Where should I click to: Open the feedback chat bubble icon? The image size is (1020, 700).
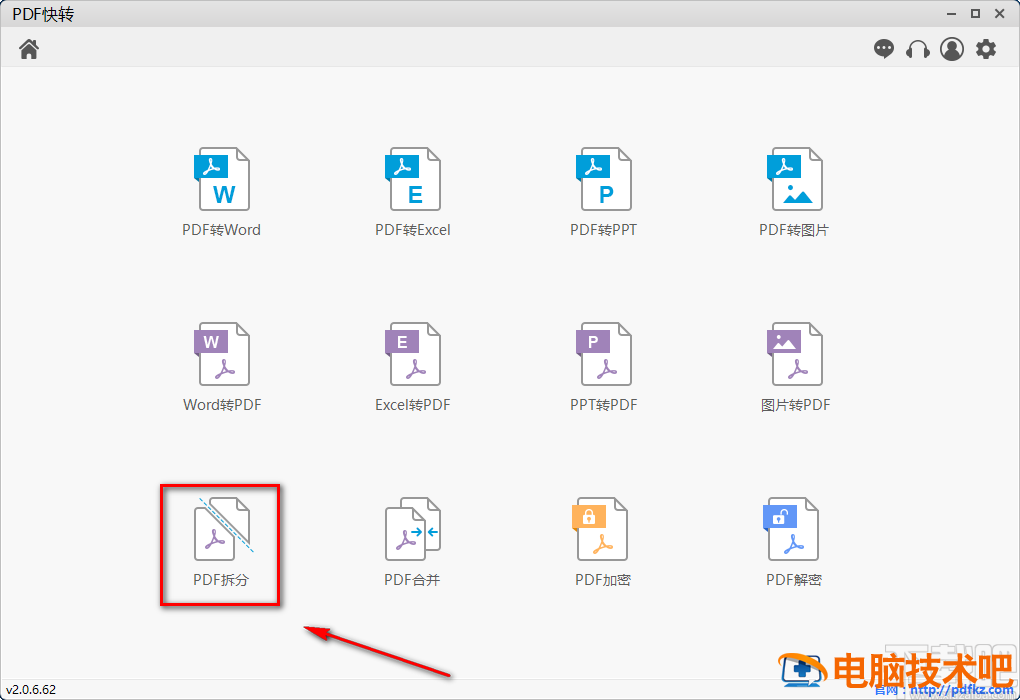[883, 49]
